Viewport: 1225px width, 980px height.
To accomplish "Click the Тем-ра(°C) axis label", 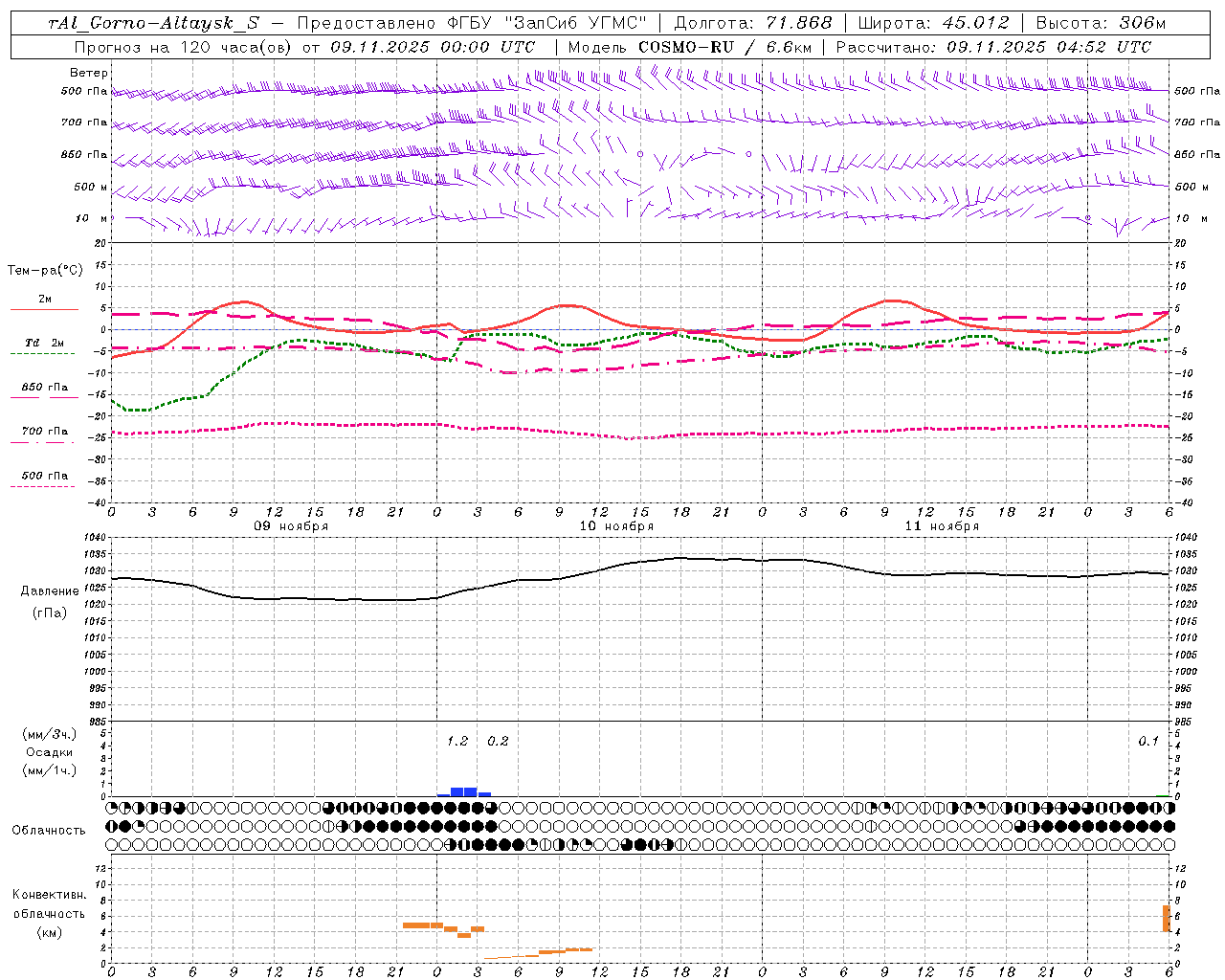I will coord(45,271).
